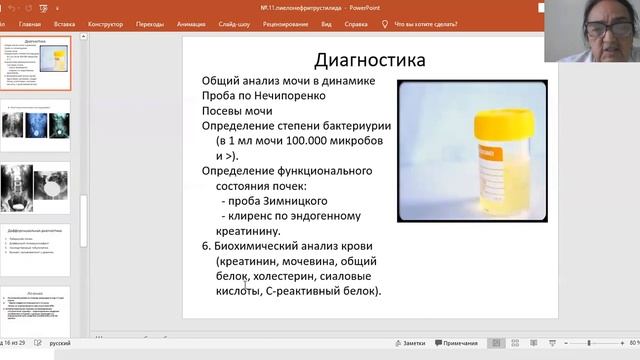The height and width of the screenshot is (360, 640).
Task: Click the slide title Диагностика
Action: pyautogui.click(x=370, y=60)
